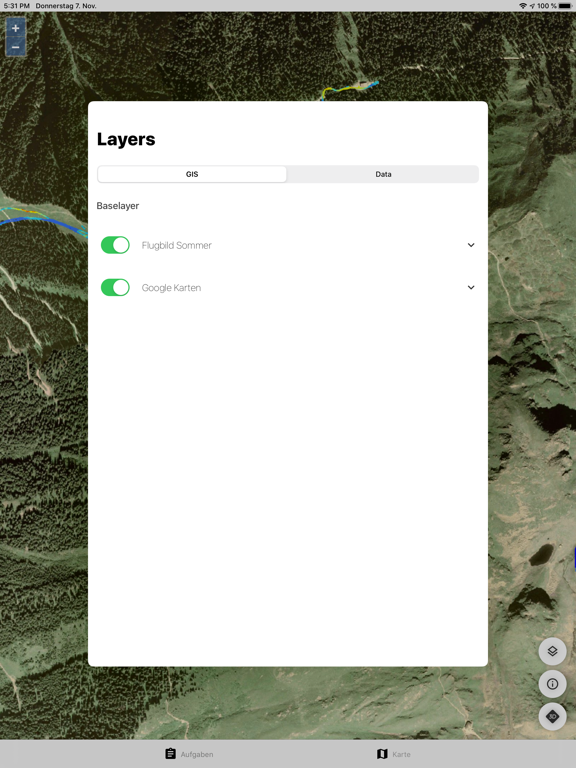
Task: Click the Baselayer section heading
Action: pyautogui.click(x=118, y=206)
